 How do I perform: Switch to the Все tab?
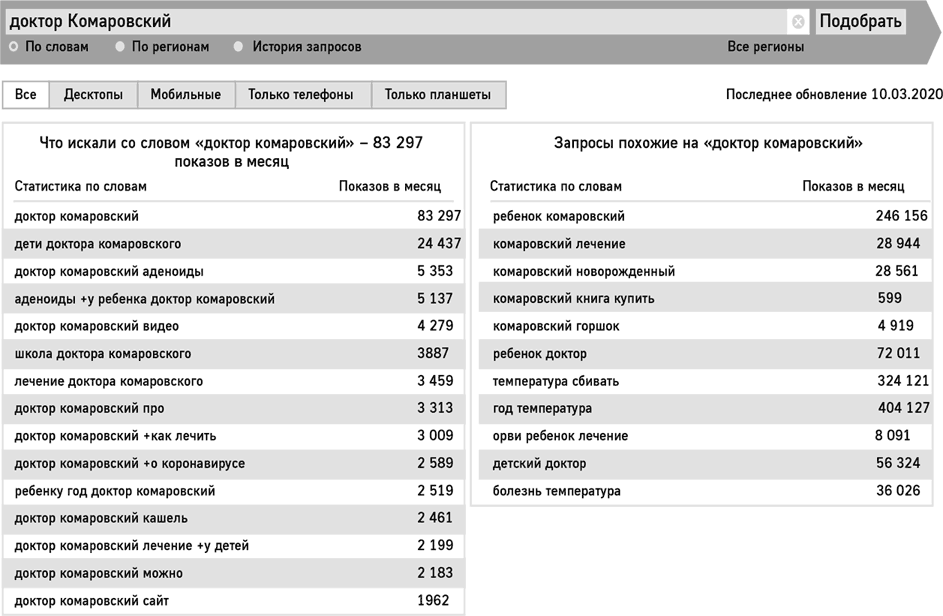click(26, 95)
